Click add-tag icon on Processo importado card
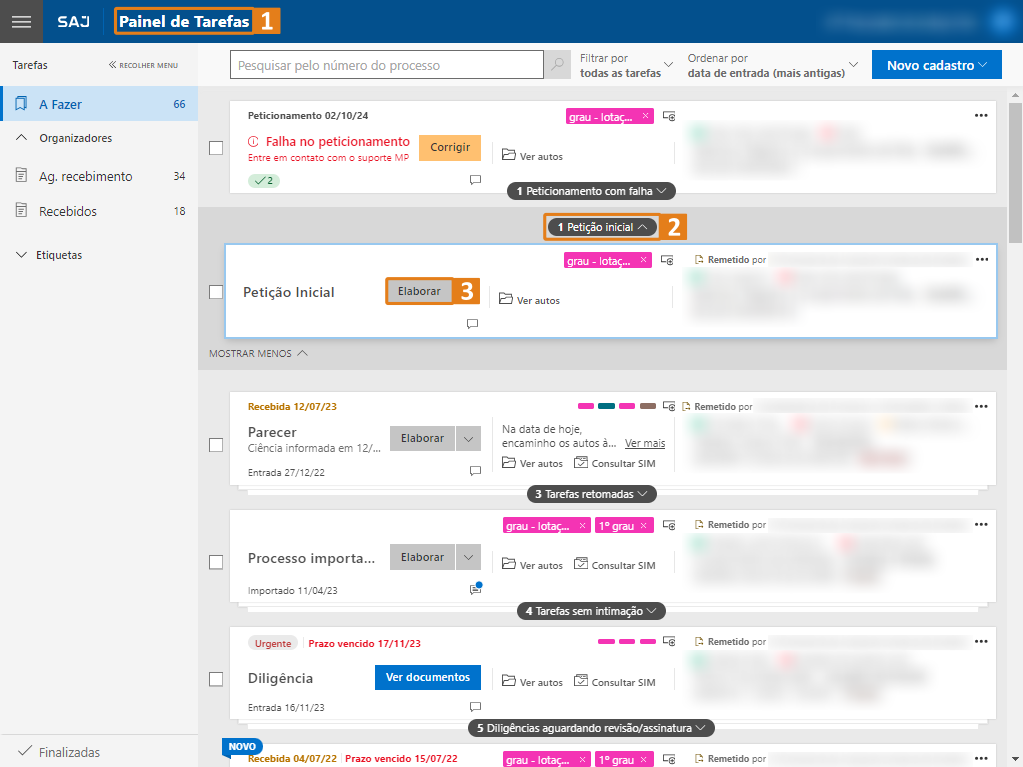Viewport: 1023px width, 767px height. 668,525
